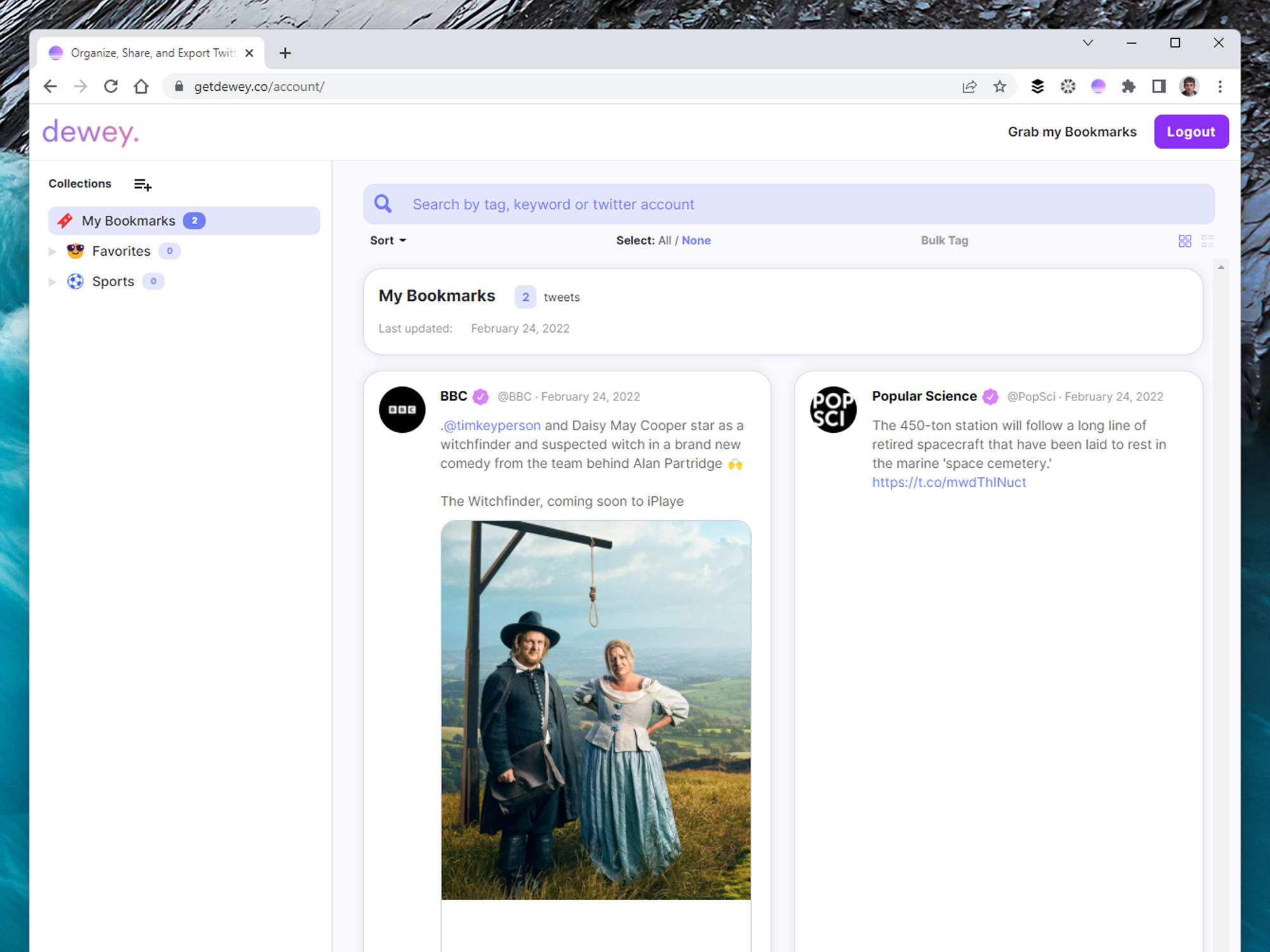Click the add new collection icon

(x=142, y=185)
